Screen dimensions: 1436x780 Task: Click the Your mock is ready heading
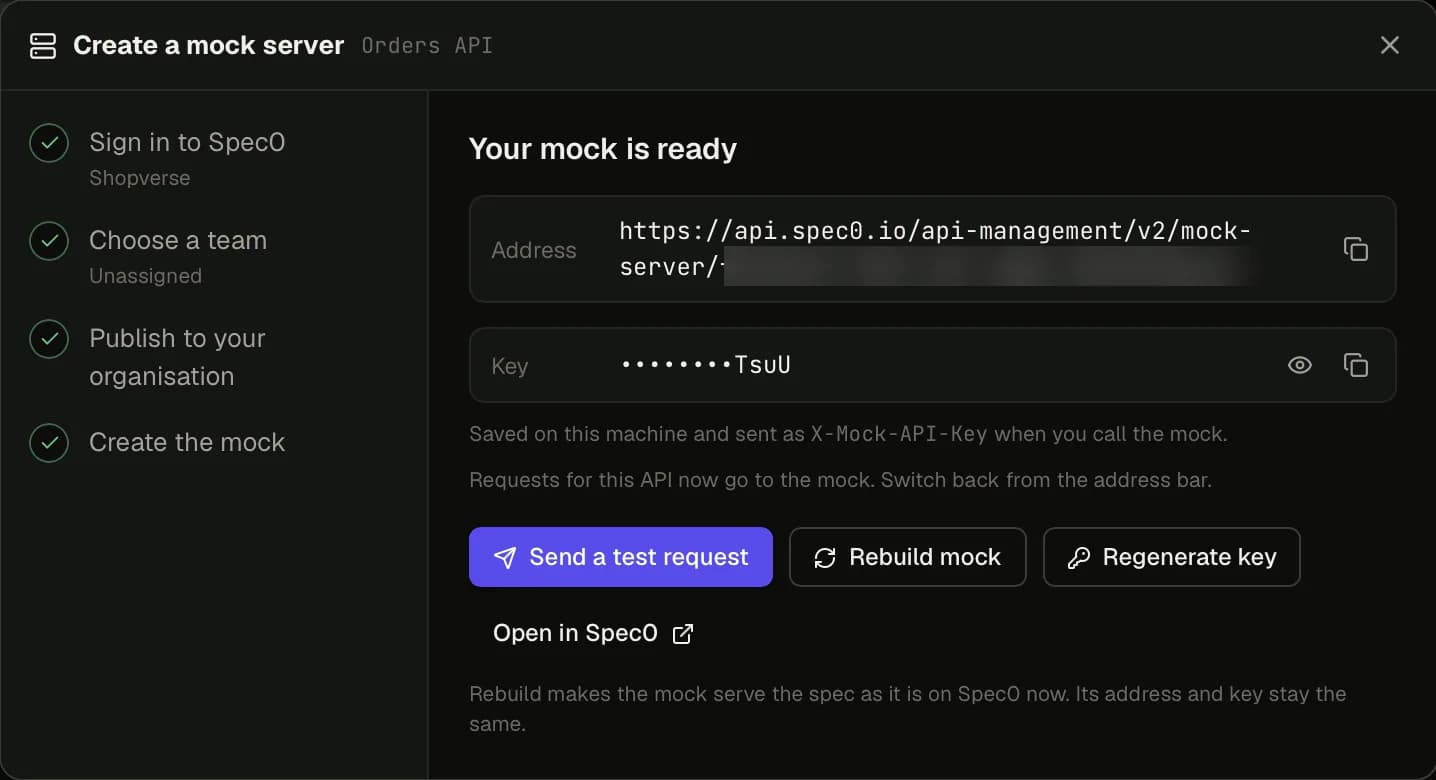click(603, 149)
